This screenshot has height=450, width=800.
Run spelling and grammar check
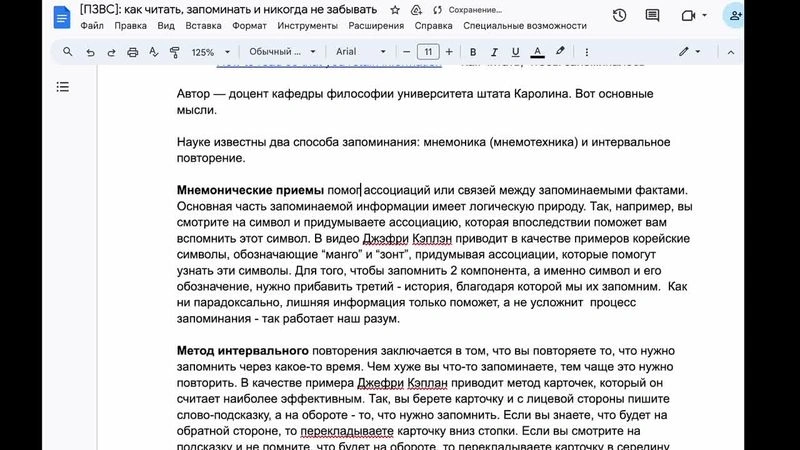point(154,52)
